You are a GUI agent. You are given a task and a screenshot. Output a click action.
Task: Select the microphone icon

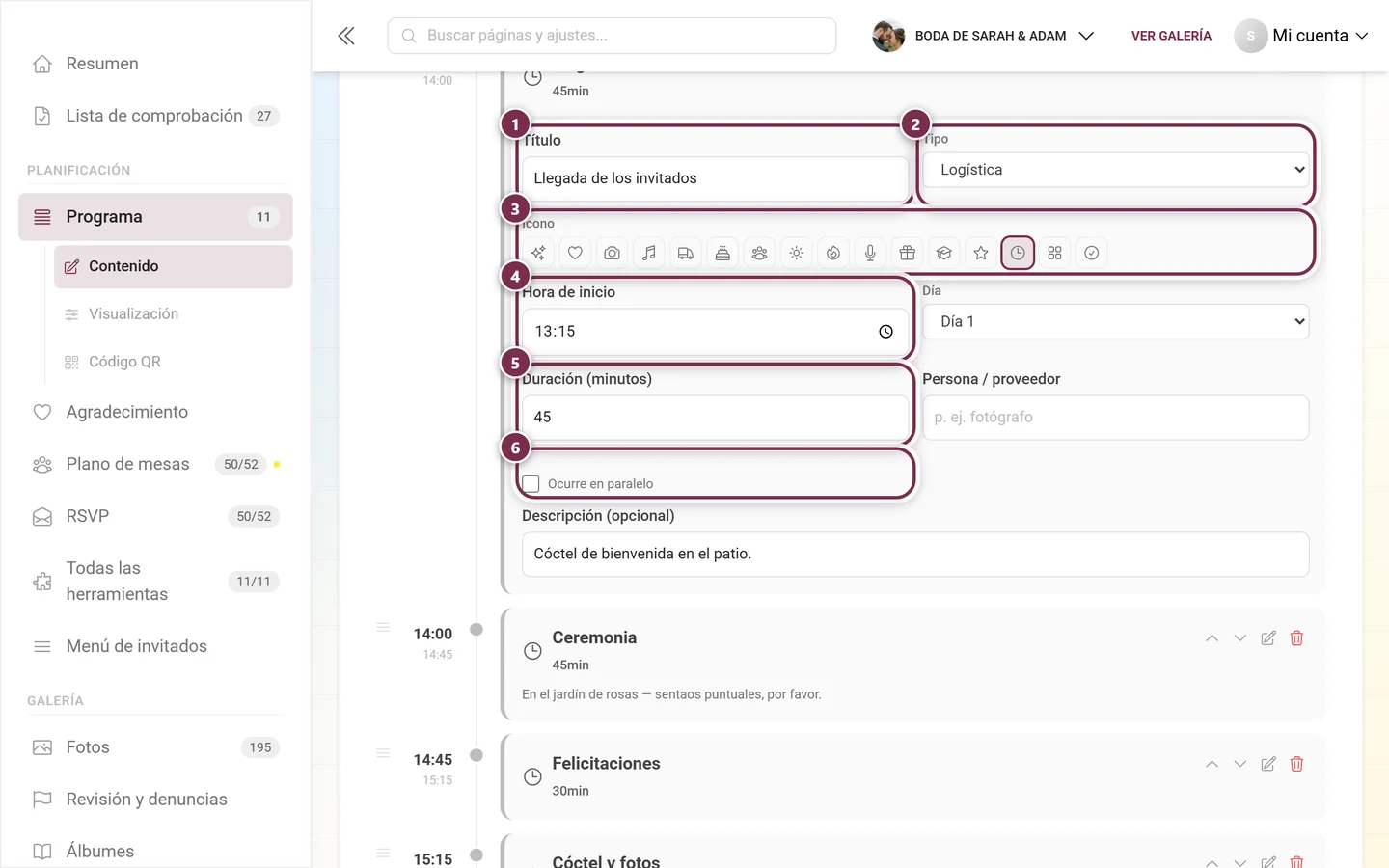(x=870, y=253)
